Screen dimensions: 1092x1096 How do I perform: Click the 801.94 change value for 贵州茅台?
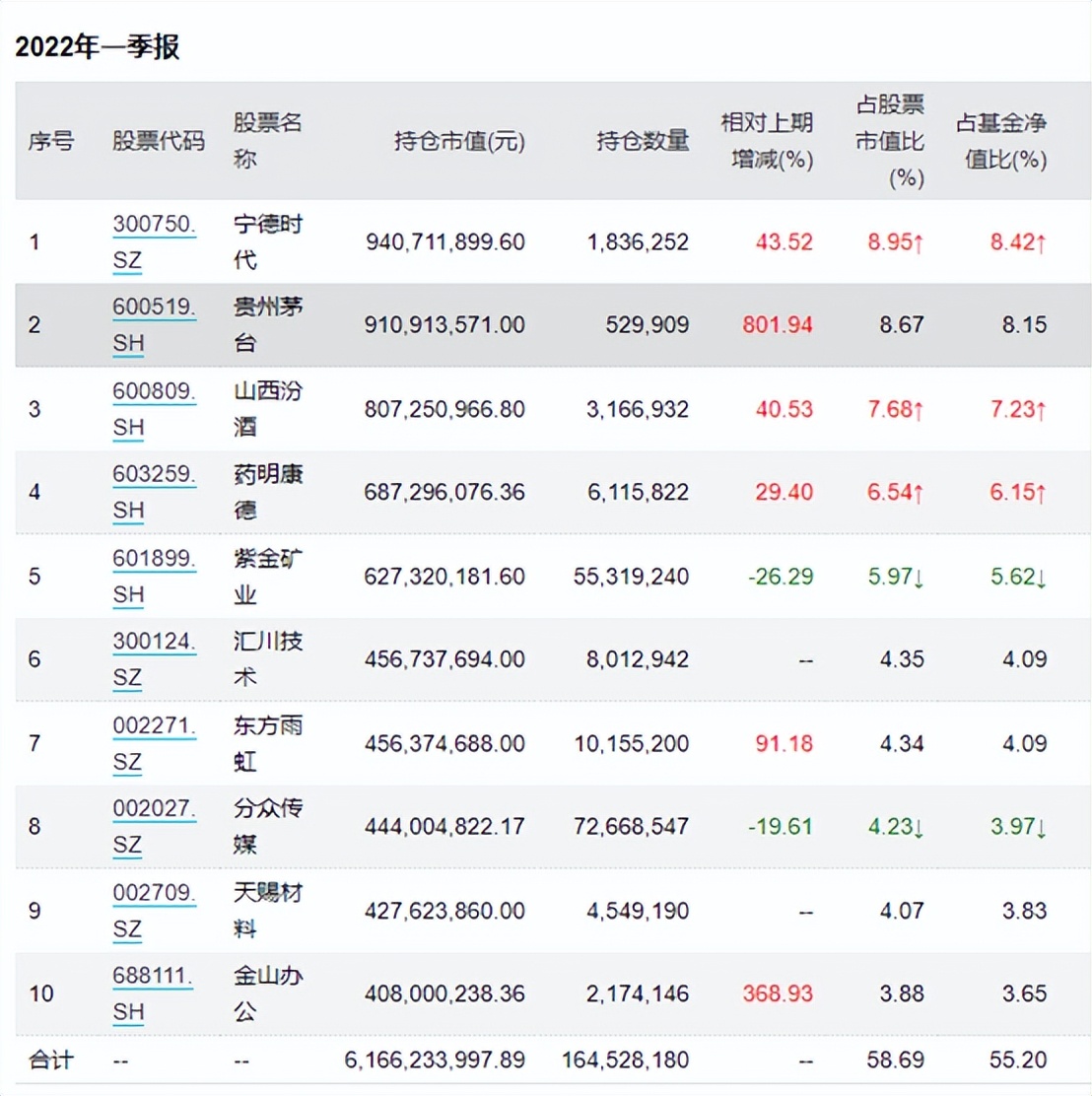coord(778,324)
